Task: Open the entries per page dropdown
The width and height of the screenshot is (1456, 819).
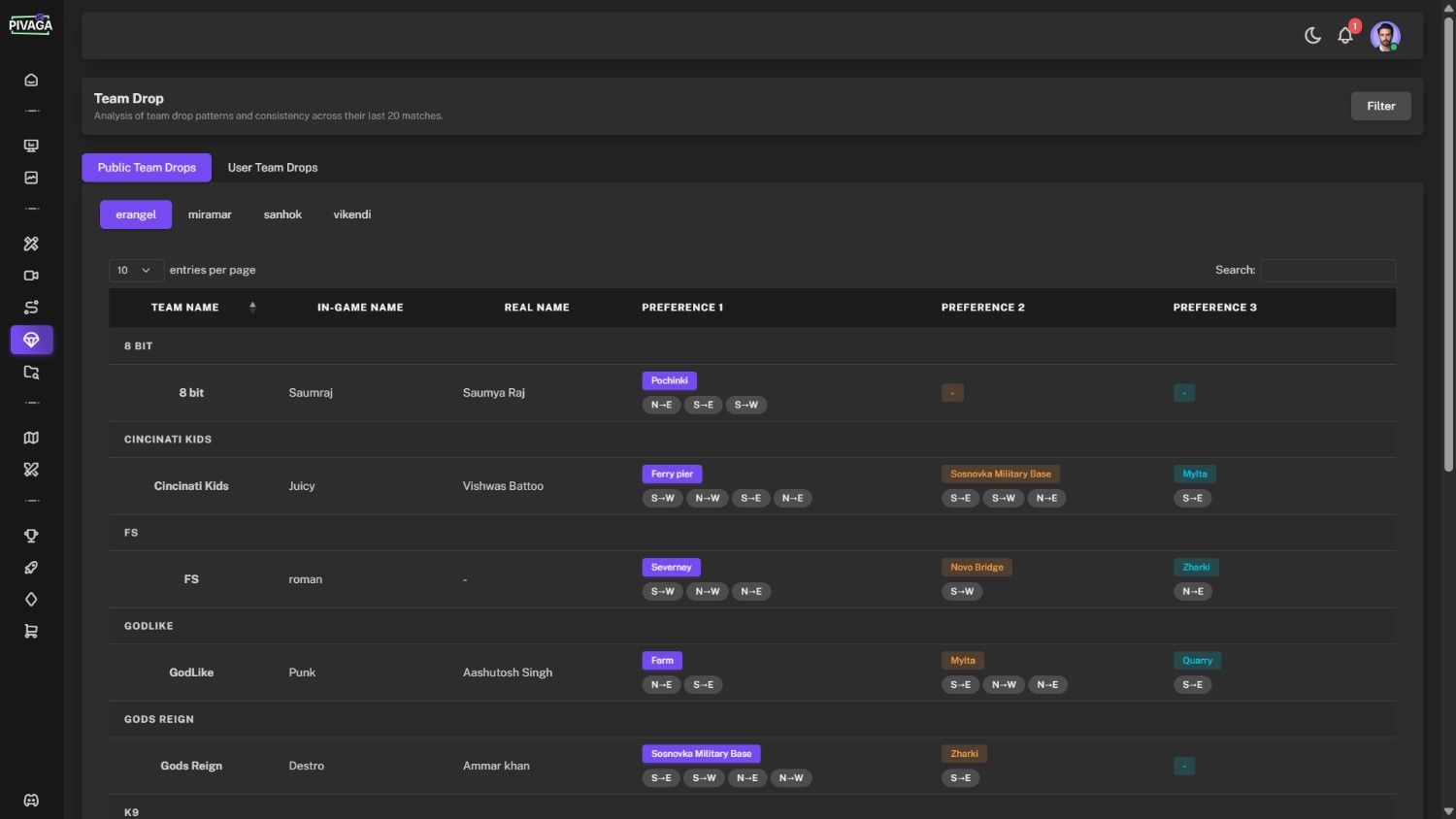Action: [135, 271]
